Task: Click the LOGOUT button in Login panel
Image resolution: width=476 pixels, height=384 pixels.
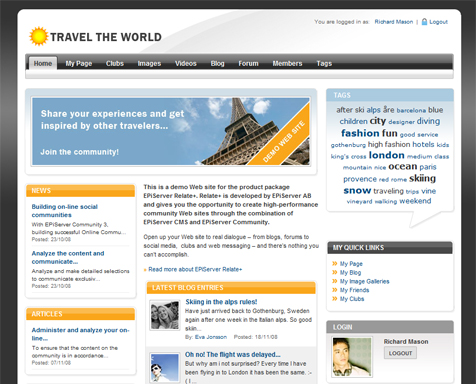Action: click(400, 353)
